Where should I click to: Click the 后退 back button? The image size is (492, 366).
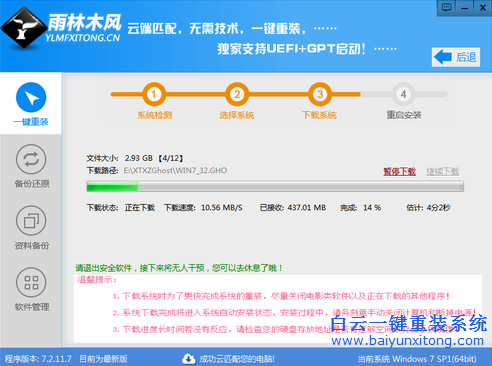(x=456, y=57)
